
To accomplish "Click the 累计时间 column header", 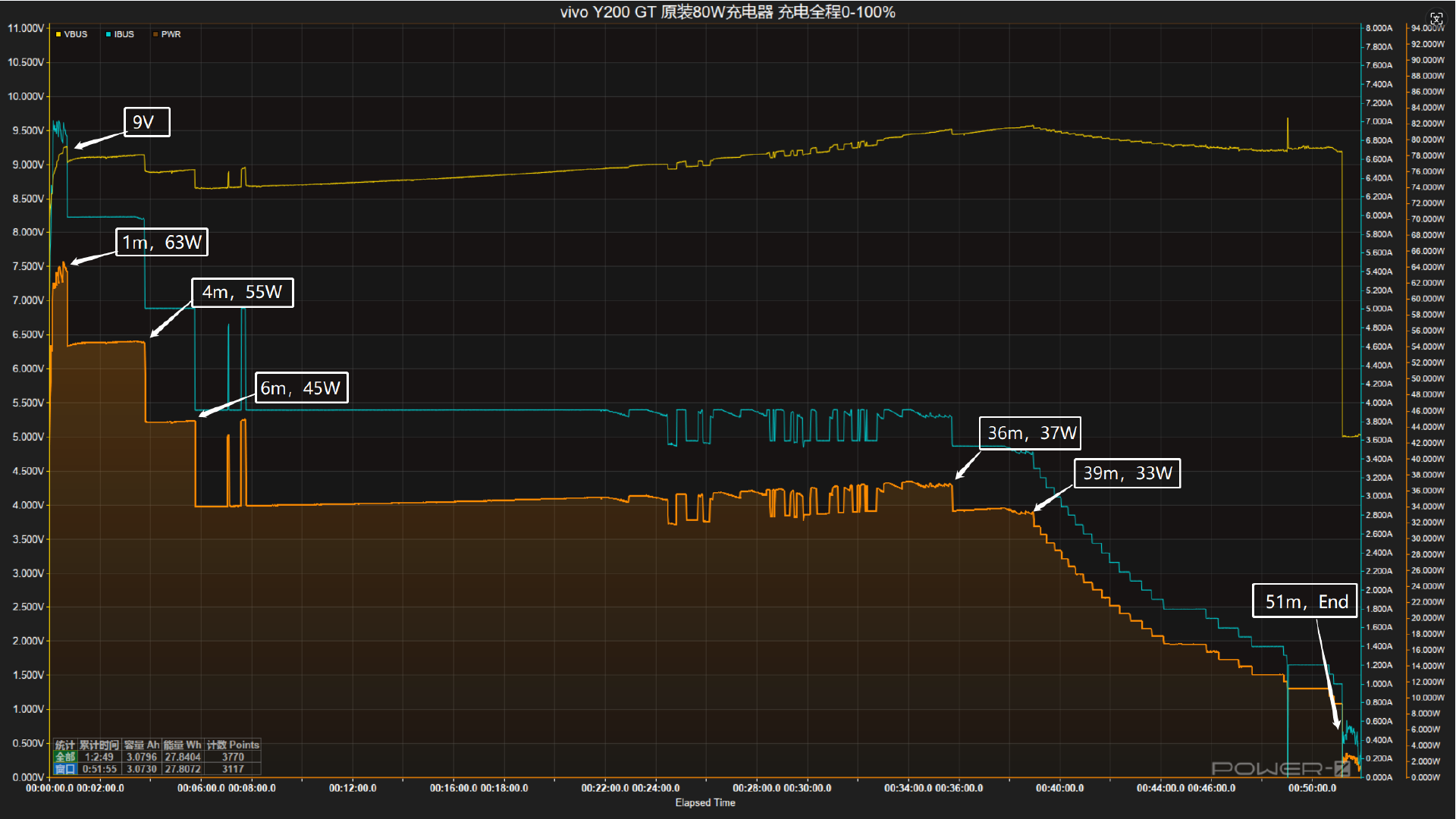I will 99,745.
